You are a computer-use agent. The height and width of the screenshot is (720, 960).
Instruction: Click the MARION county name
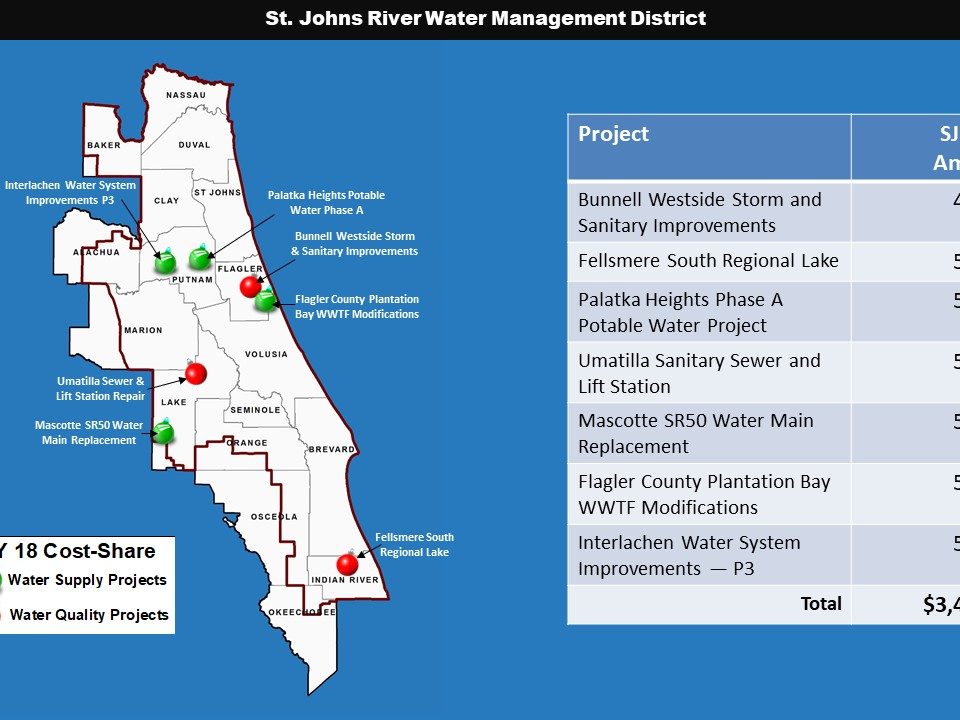[143, 330]
